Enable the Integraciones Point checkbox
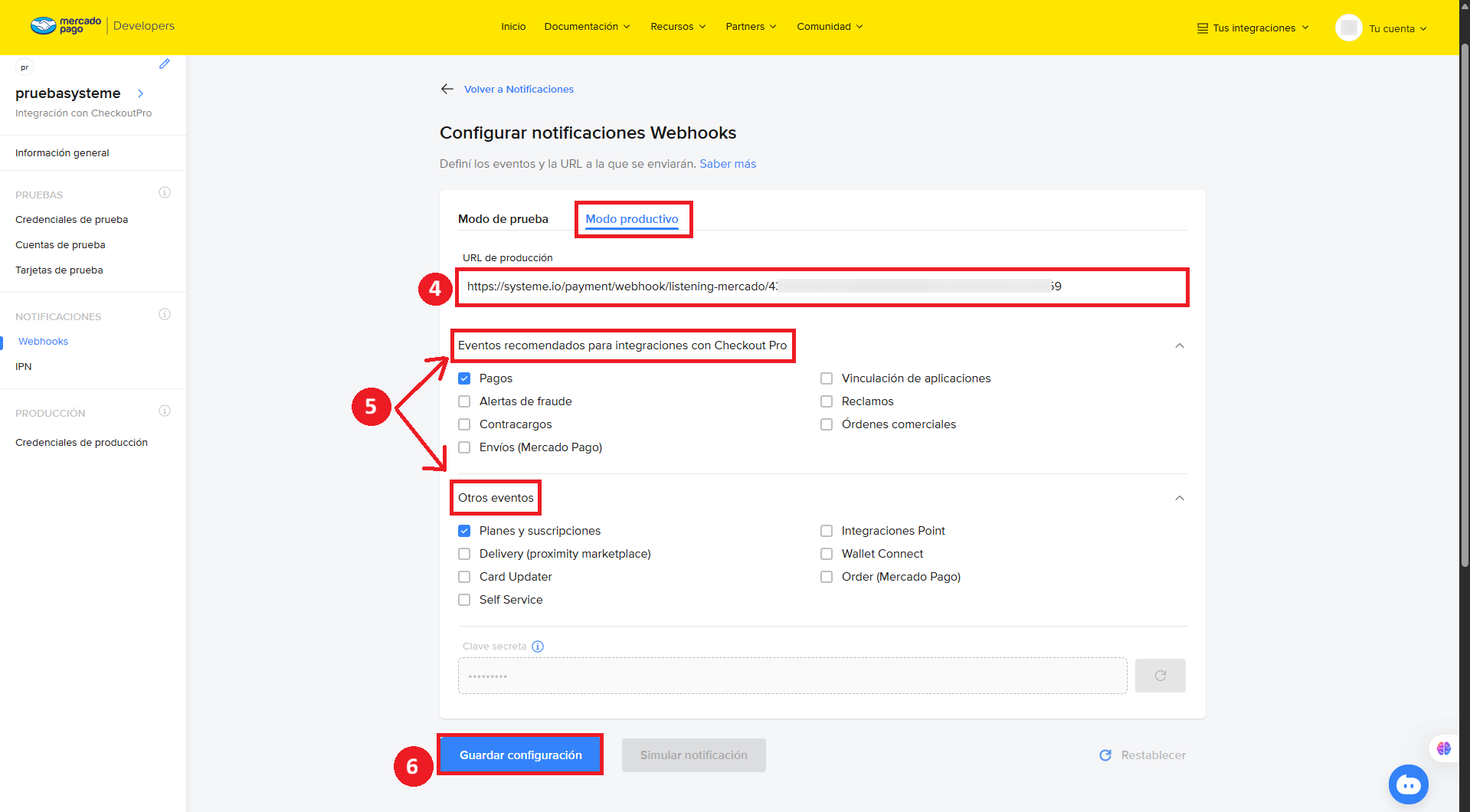The height and width of the screenshot is (812, 1470). [827, 531]
